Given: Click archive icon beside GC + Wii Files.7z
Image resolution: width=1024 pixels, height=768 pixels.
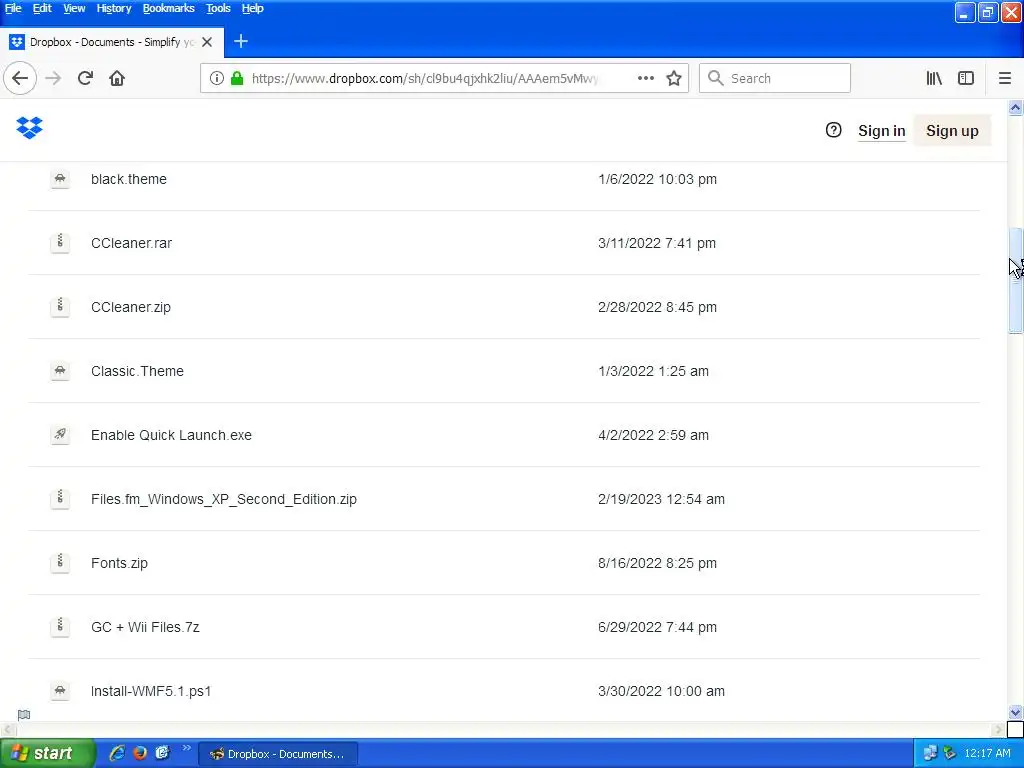Looking at the screenshot, I should pos(60,627).
